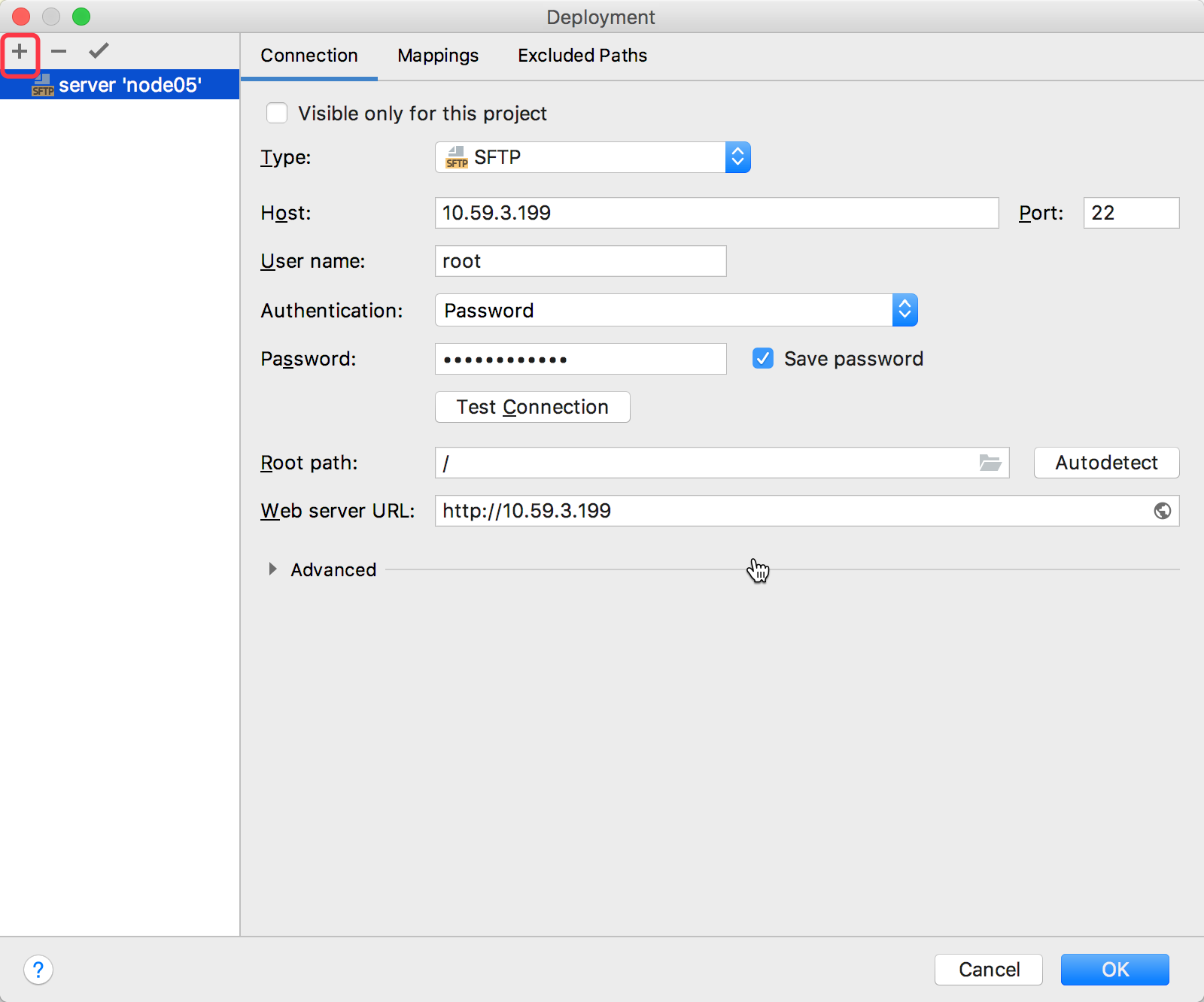Open Web server URL in browser globe icon
1204x1002 pixels.
pyautogui.click(x=1162, y=511)
